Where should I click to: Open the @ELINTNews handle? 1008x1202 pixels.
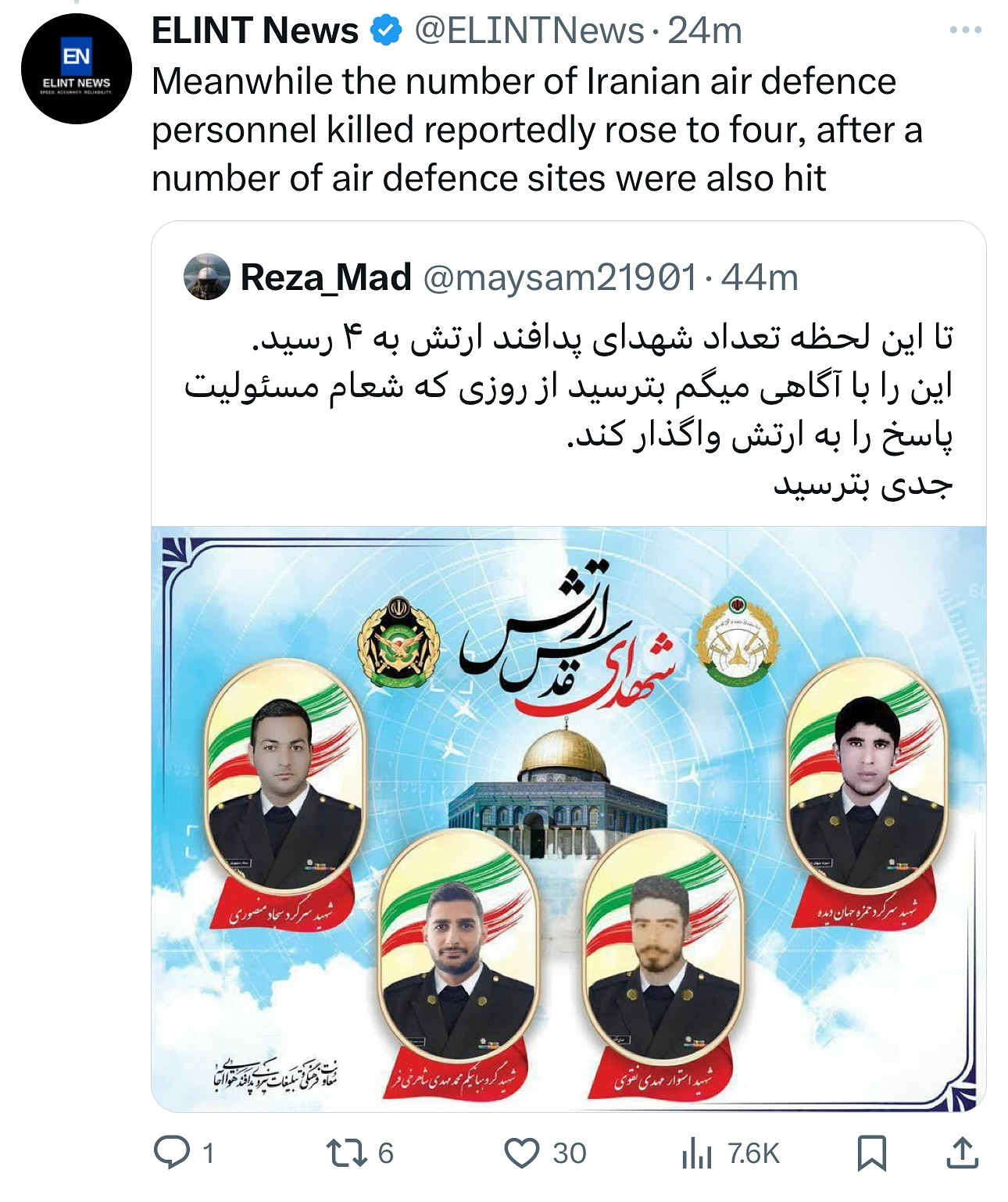(x=529, y=31)
